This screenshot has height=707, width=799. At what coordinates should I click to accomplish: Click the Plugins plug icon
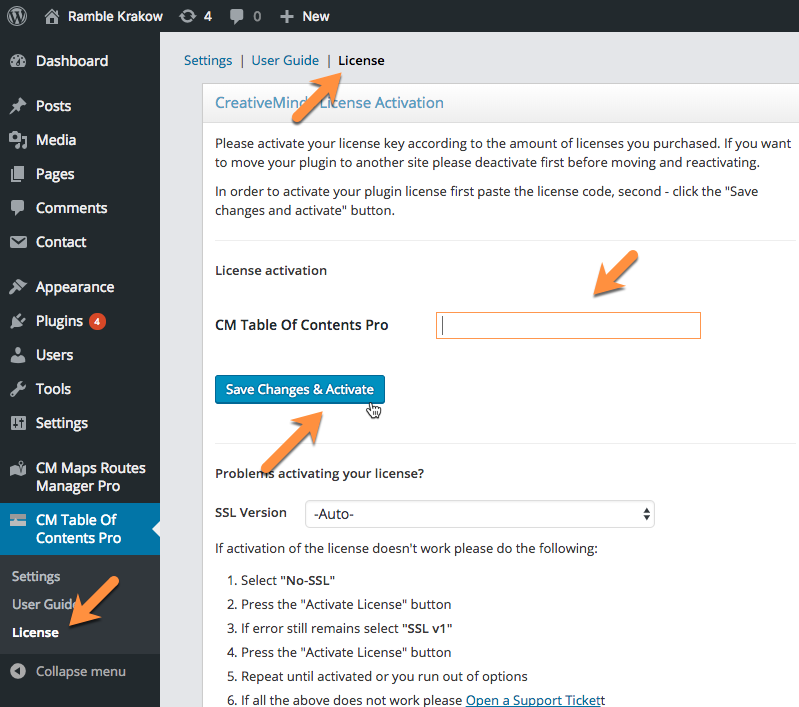click(x=18, y=321)
